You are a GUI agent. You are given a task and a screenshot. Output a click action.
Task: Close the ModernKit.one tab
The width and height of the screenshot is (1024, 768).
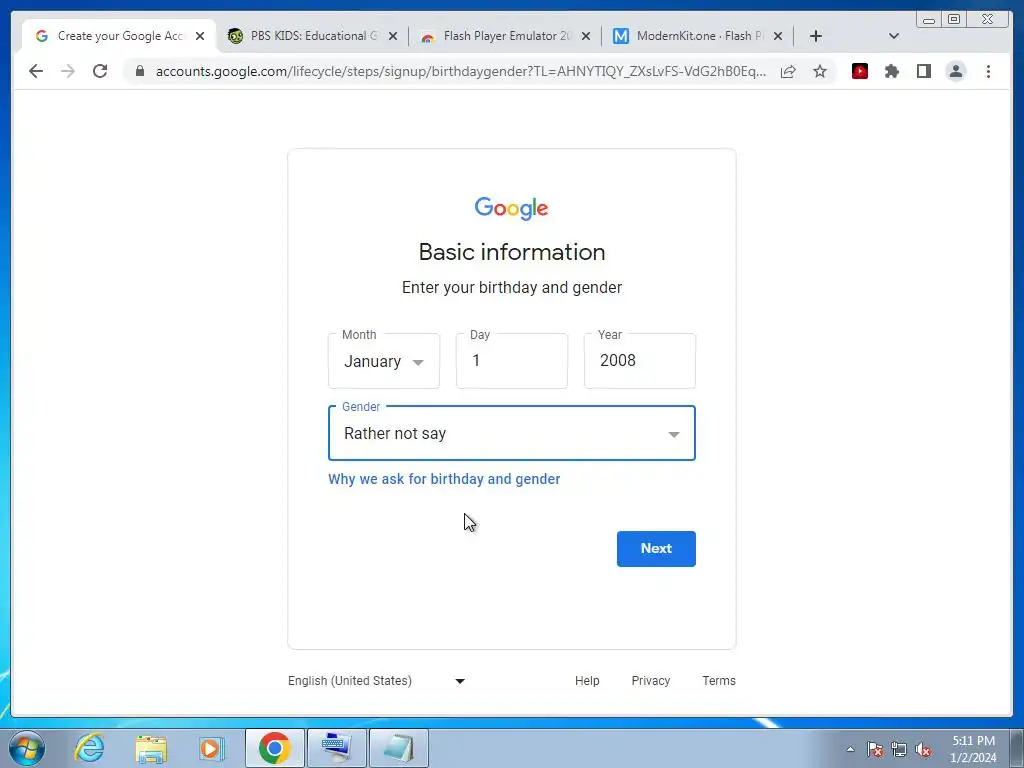pyautogui.click(x=778, y=36)
